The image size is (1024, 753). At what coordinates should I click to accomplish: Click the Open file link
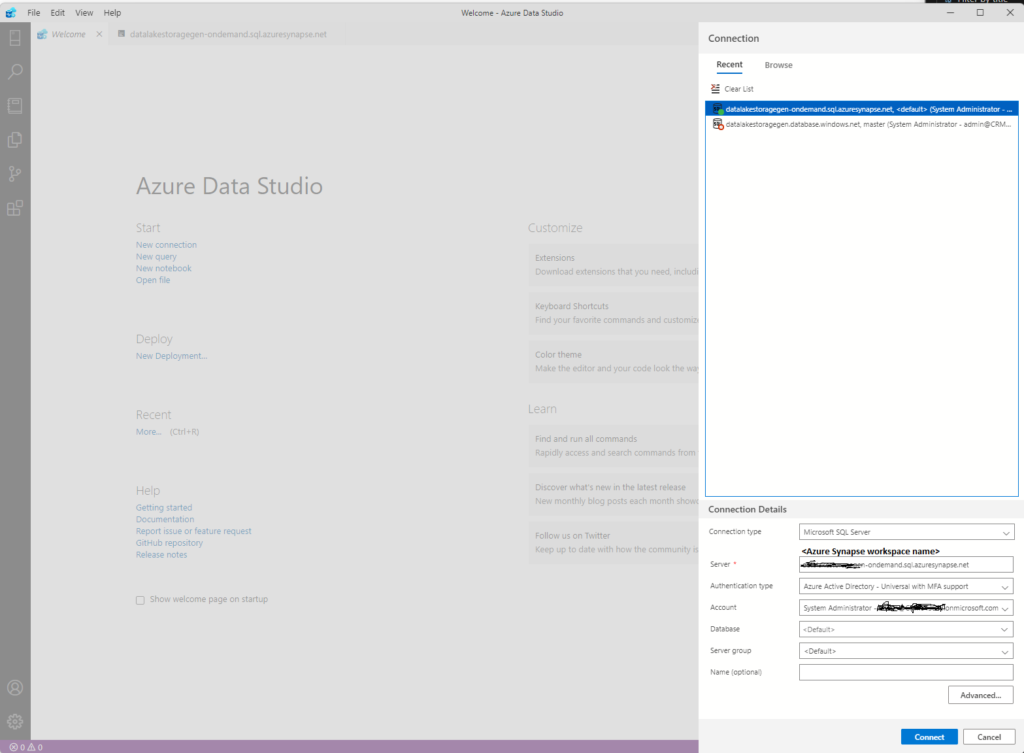[x=153, y=280]
